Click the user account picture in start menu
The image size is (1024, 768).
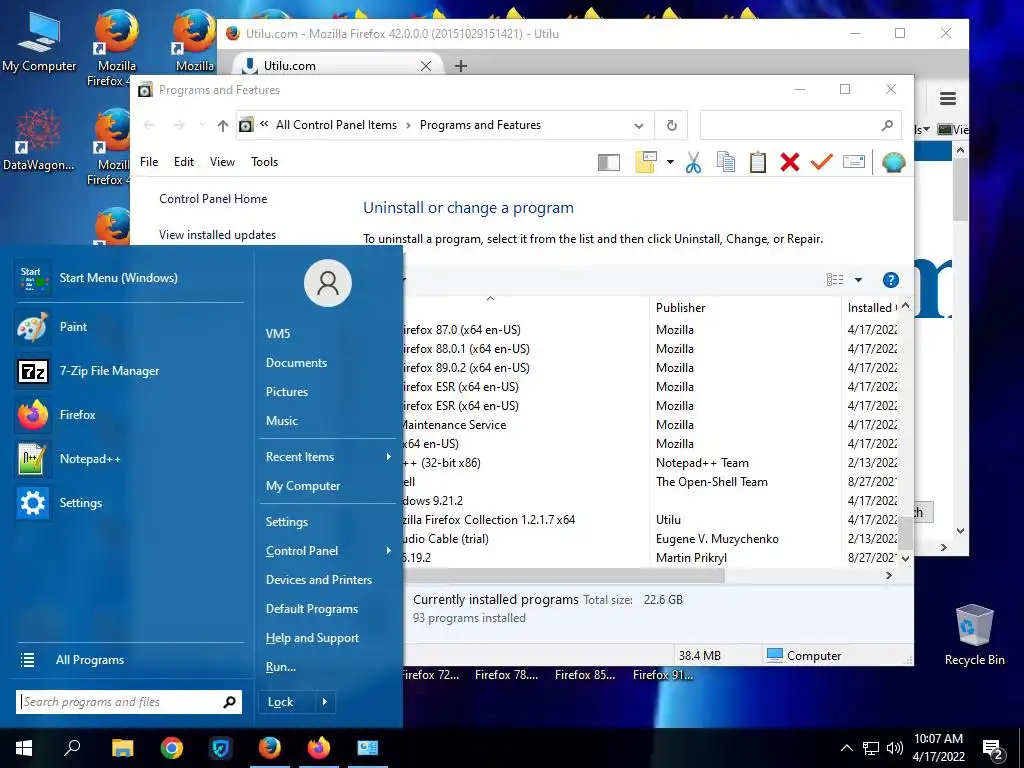click(328, 283)
